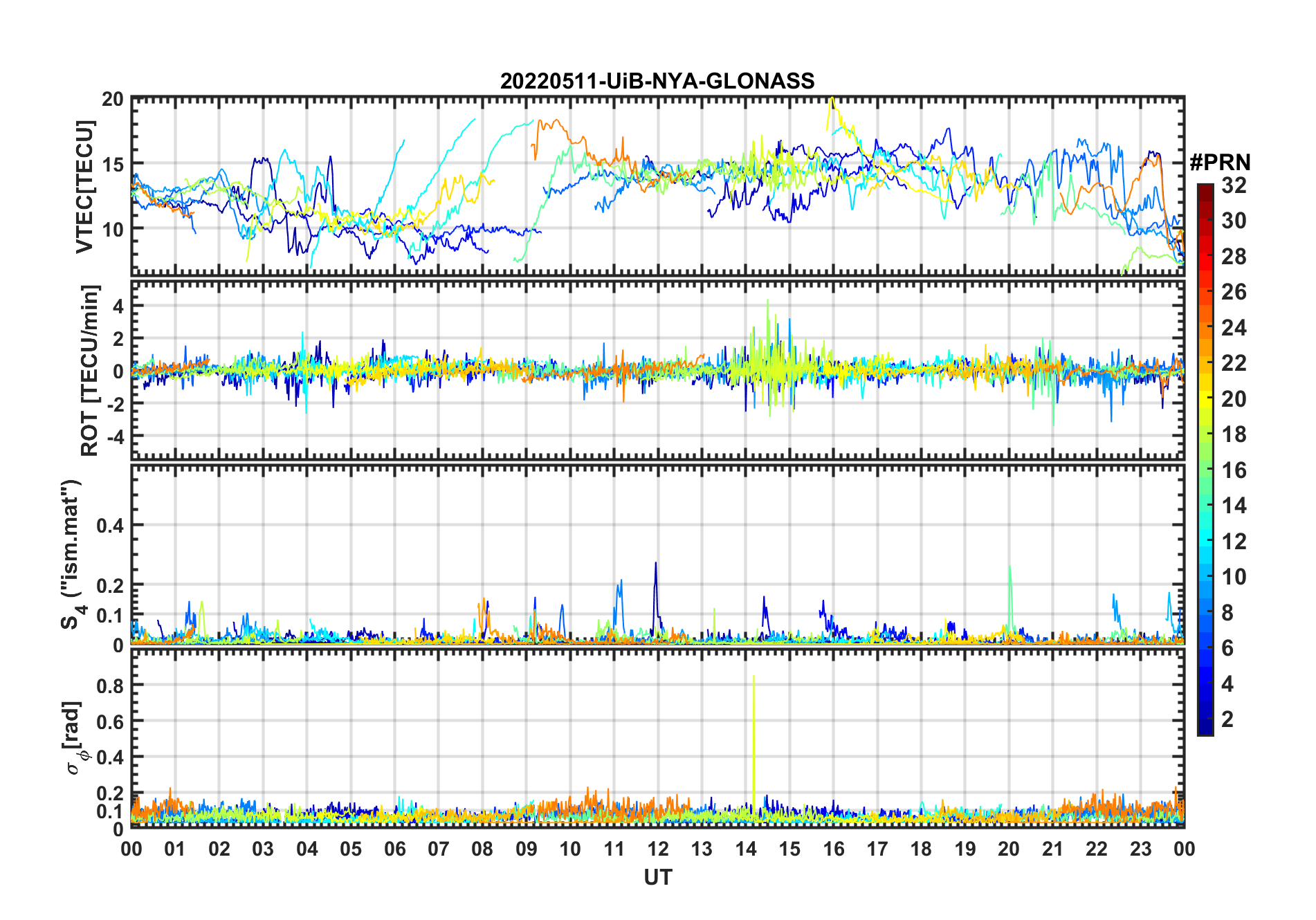Select the "09" hour tick on the UT axis
Screen dimensions: 1316x920
click(527, 849)
